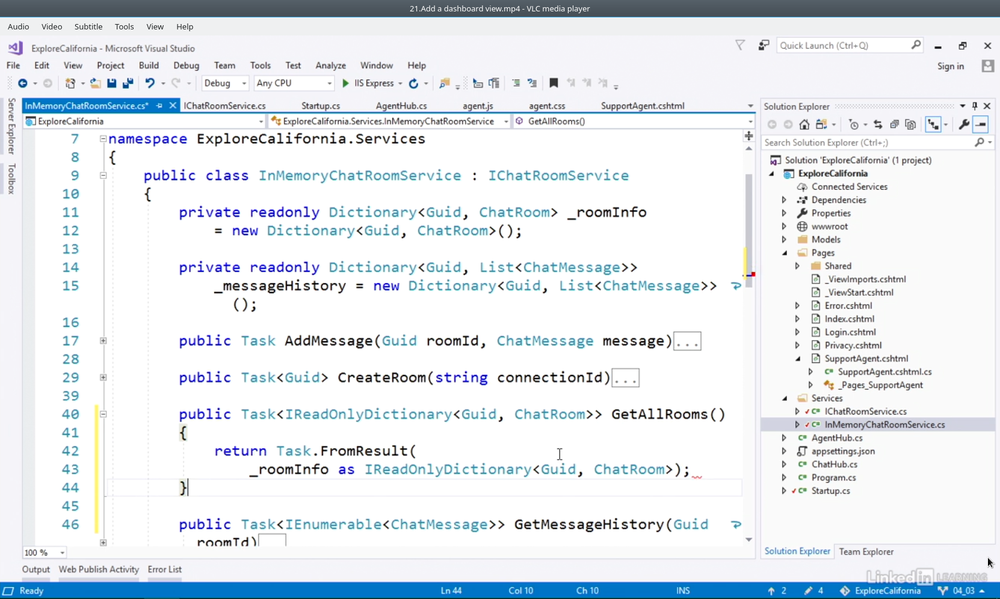Click the vertical editor scrollbar thumb
Screen dimensions: 1000x599
748,231
